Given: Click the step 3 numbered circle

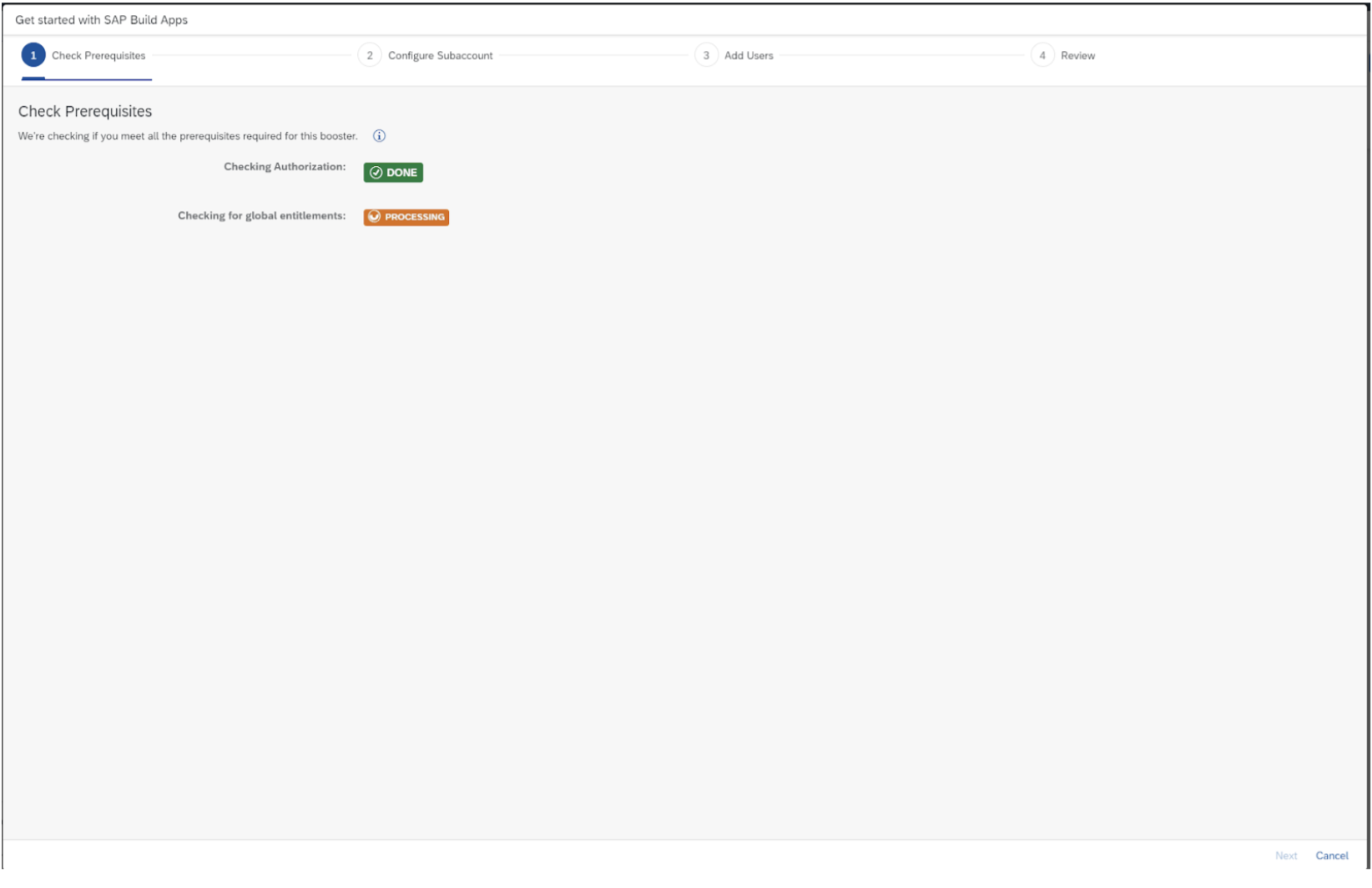Looking at the screenshot, I should click(x=707, y=56).
